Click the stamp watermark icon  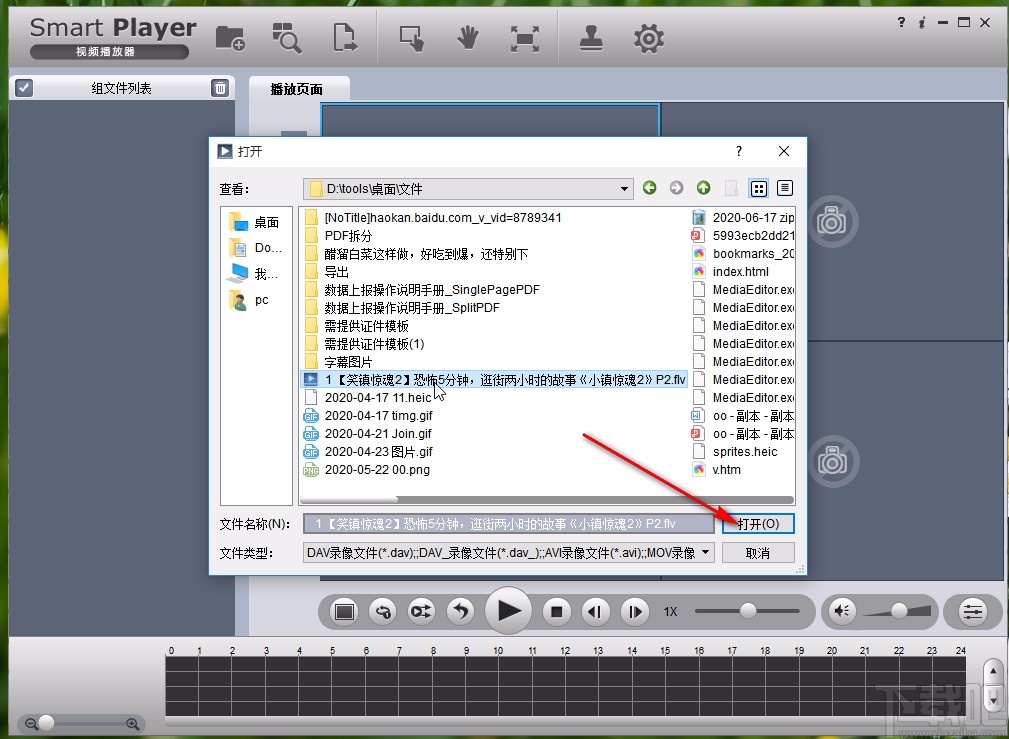pyautogui.click(x=591, y=39)
